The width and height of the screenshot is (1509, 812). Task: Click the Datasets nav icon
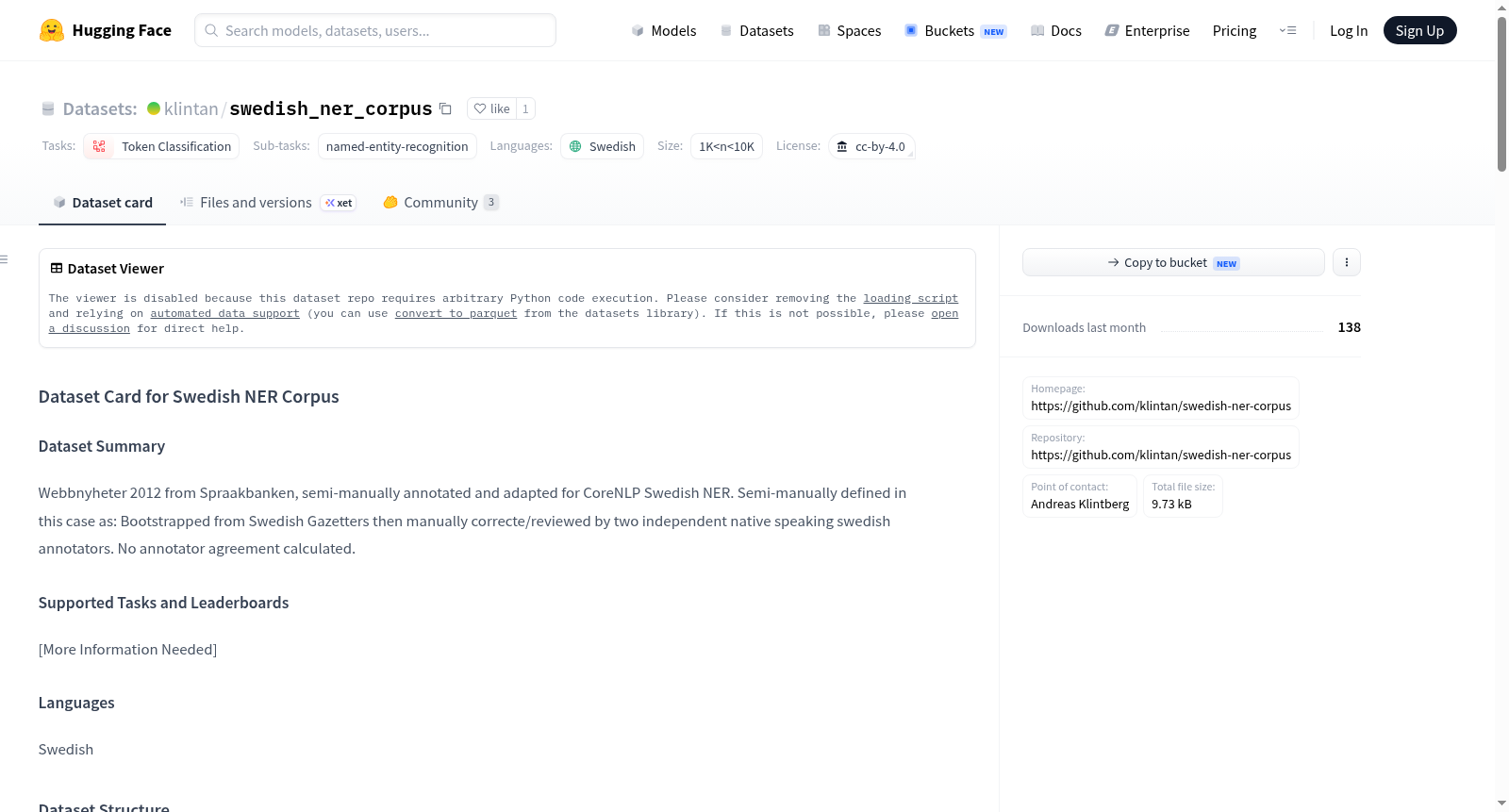[726, 31]
